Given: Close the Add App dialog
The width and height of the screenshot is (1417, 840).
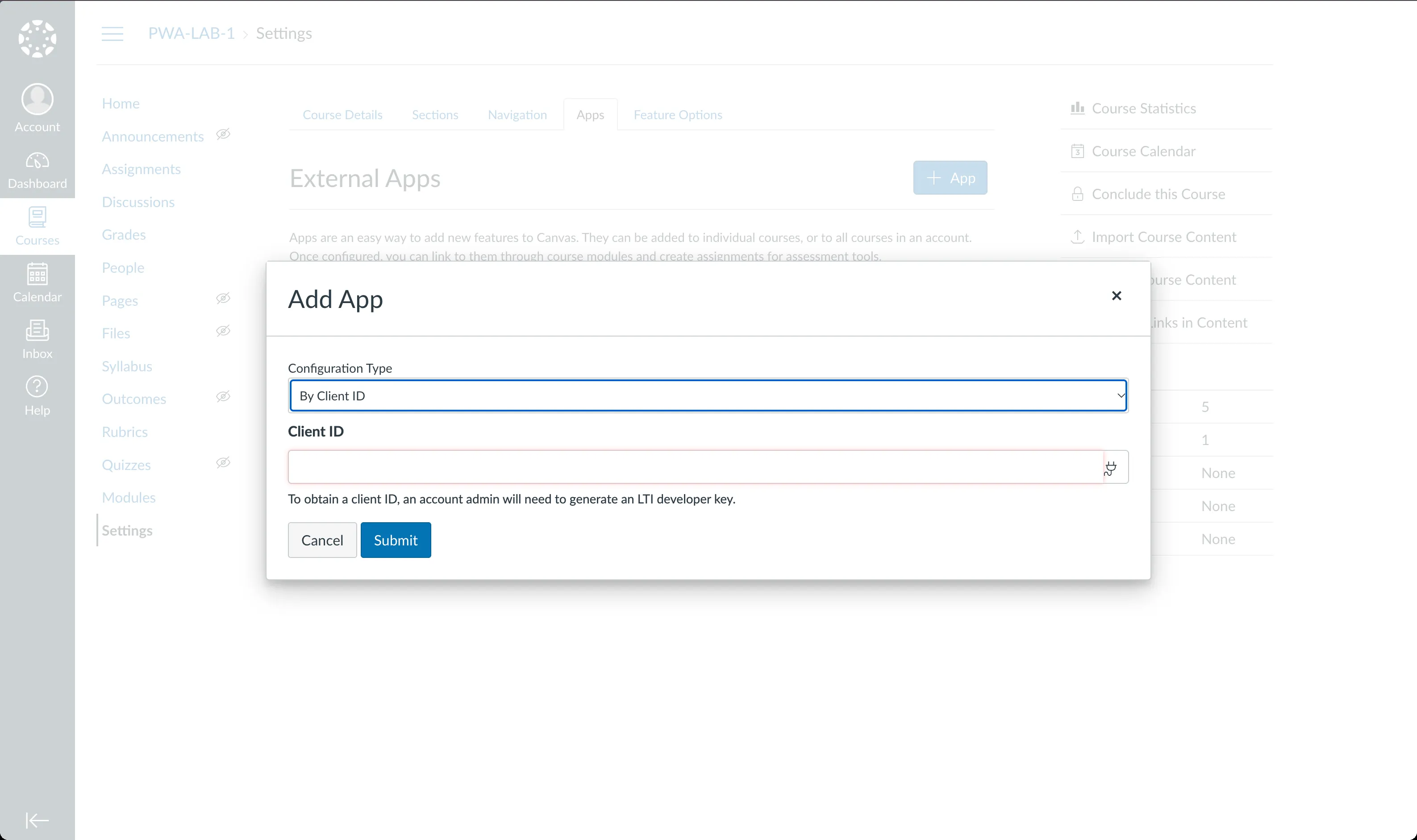Looking at the screenshot, I should (x=1117, y=295).
